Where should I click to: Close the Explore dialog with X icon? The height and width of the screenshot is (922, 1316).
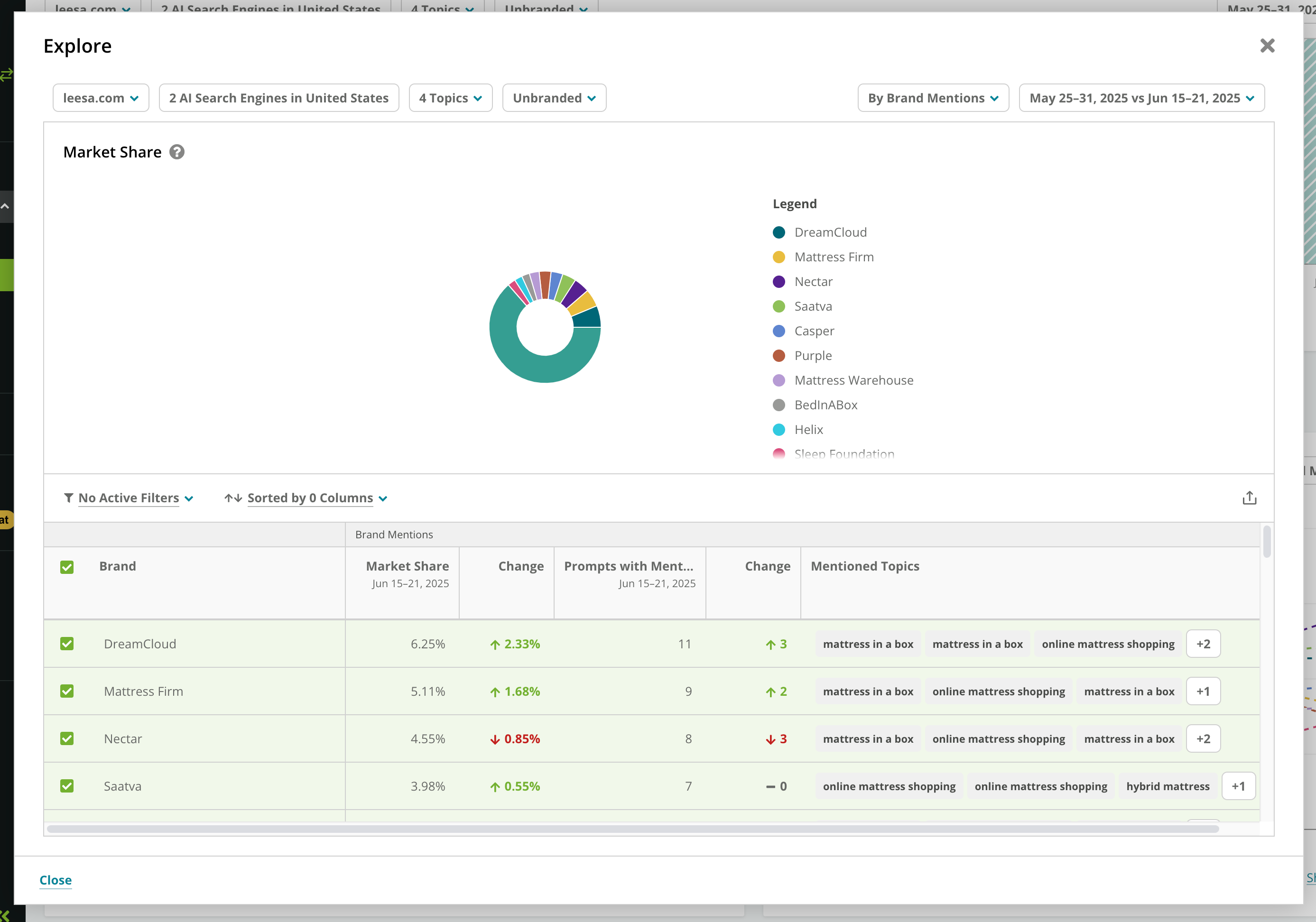tap(1267, 46)
